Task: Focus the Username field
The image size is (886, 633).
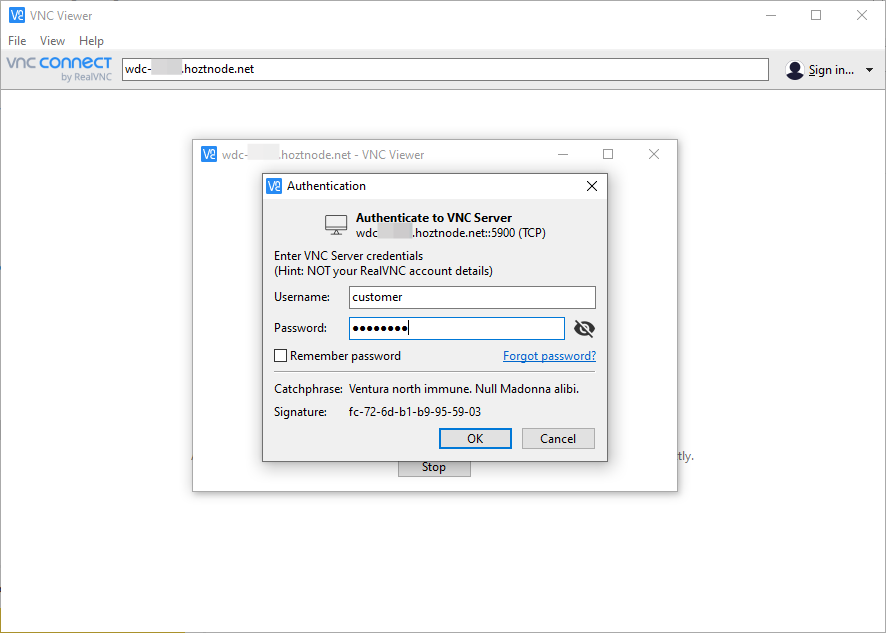Action: point(472,297)
